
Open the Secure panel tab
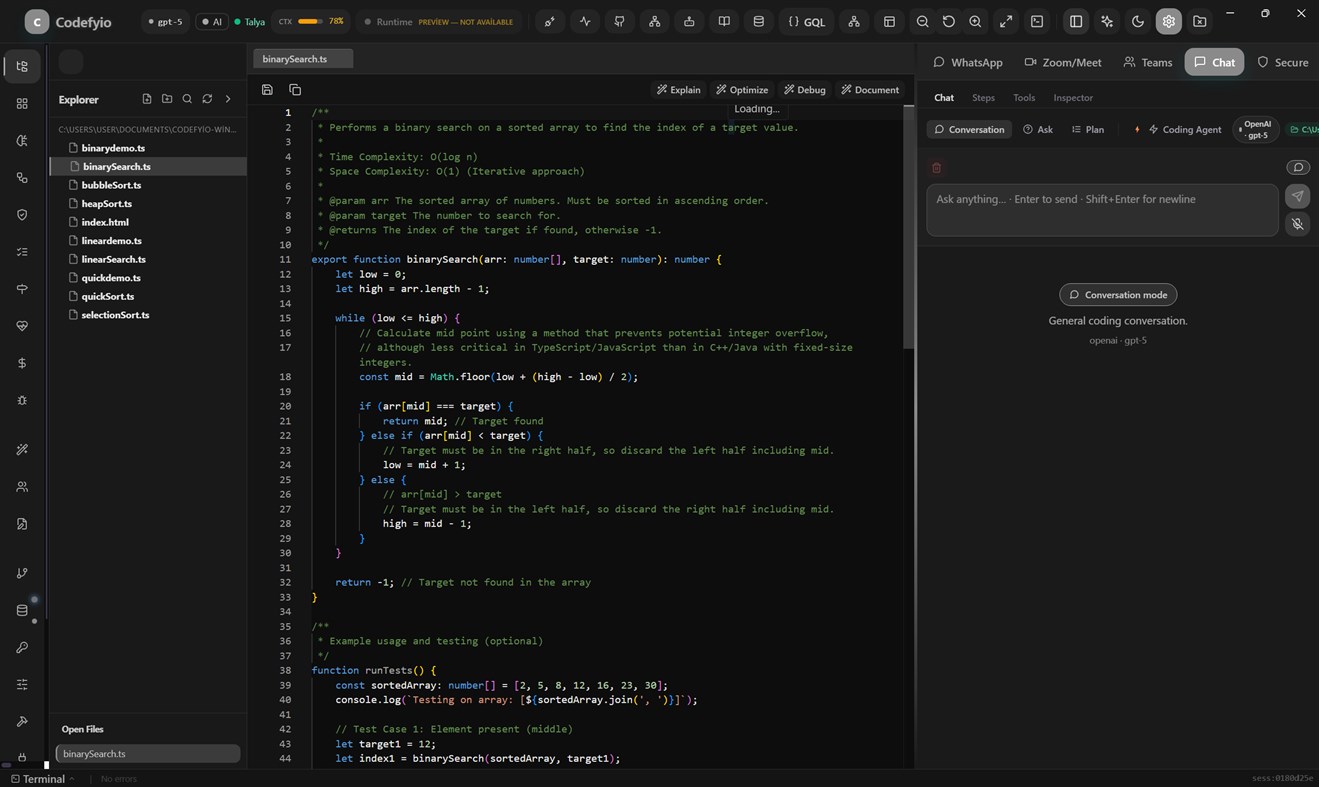coord(1282,62)
